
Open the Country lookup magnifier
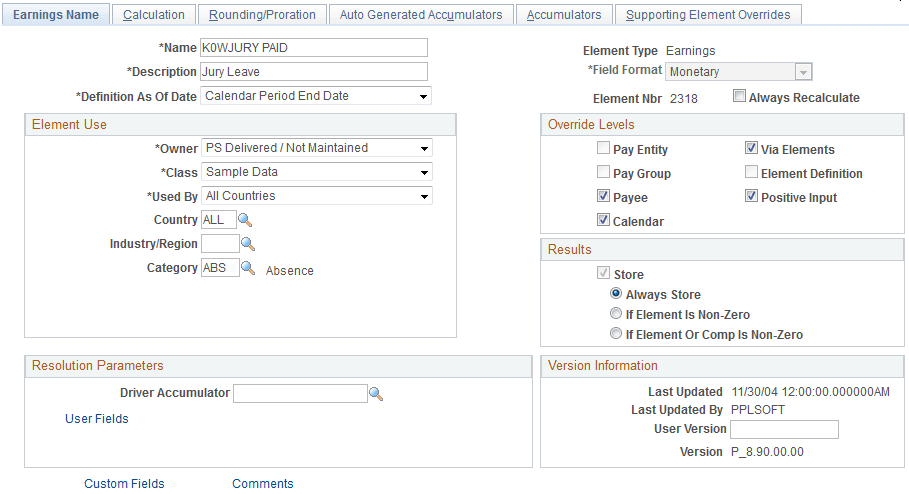pos(247,220)
